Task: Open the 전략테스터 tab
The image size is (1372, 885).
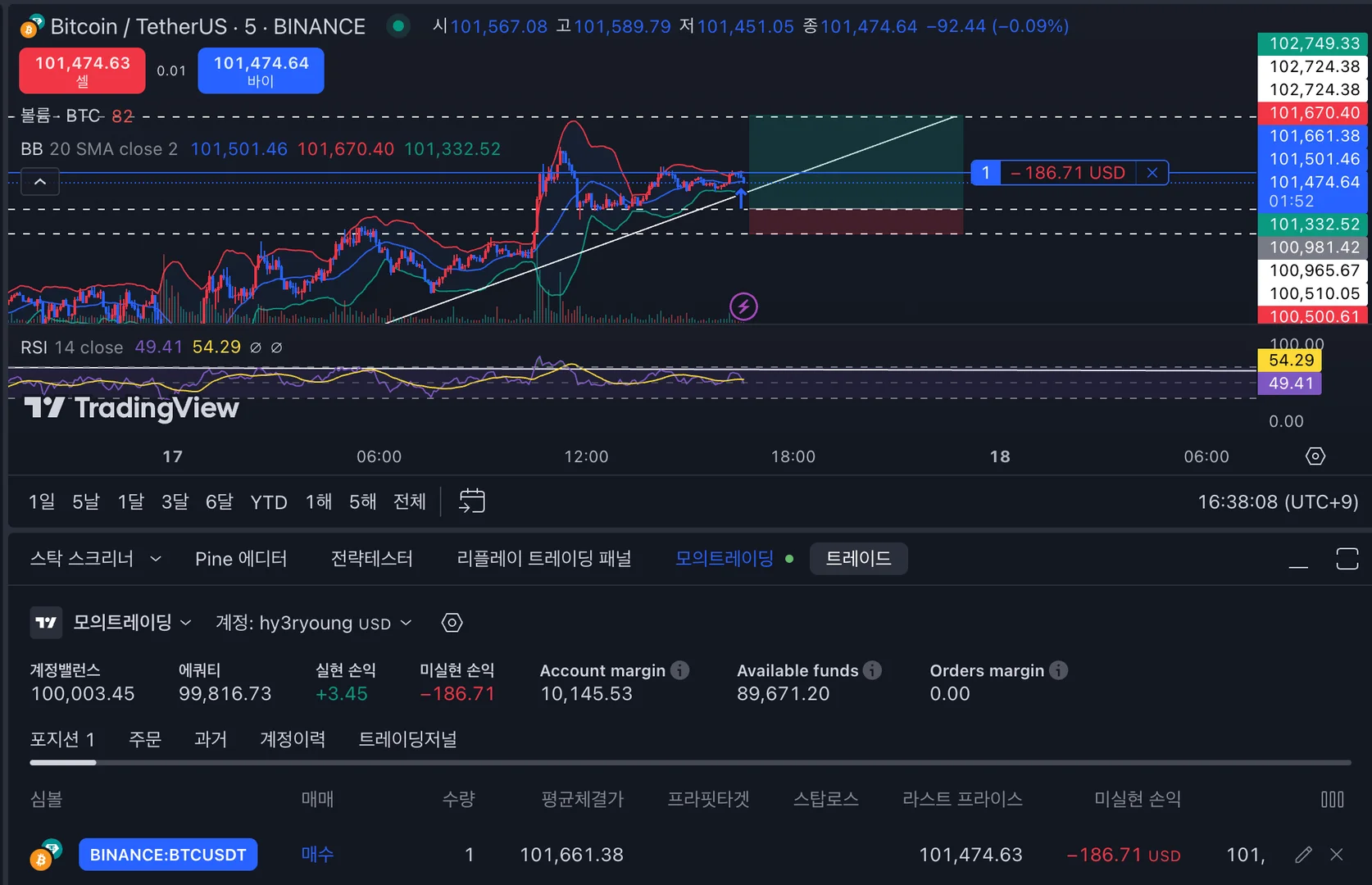Action: coord(371,559)
